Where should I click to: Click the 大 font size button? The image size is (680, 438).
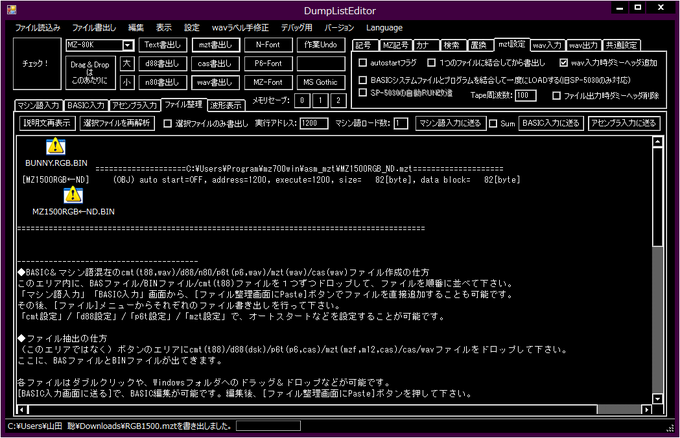click(127, 64)
